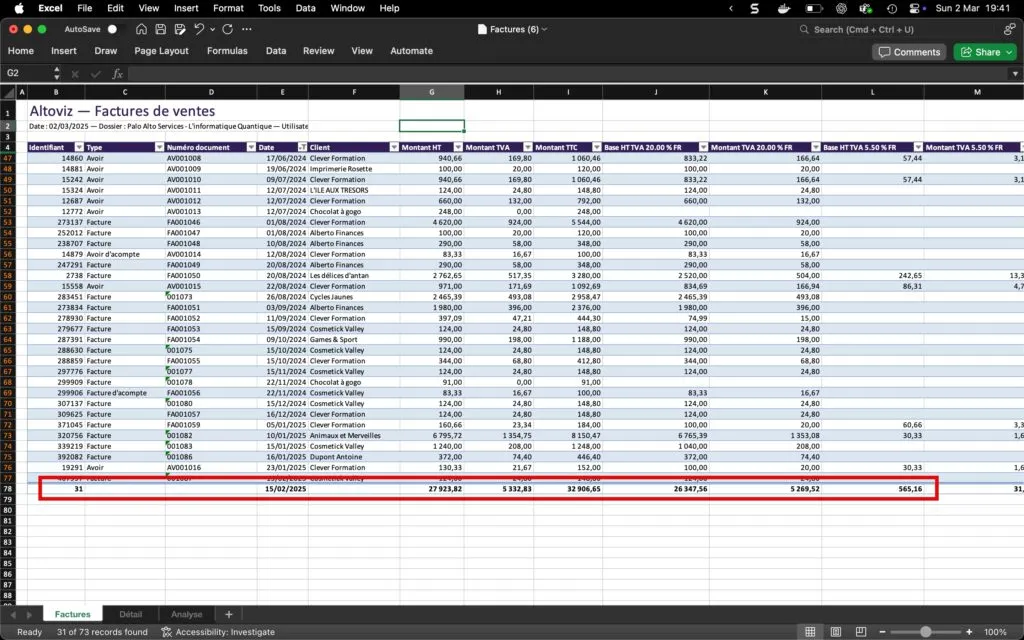The image size is (1024, 640).
Task: Open the Format menu in the menu bar
Action: tap(228, 8)
